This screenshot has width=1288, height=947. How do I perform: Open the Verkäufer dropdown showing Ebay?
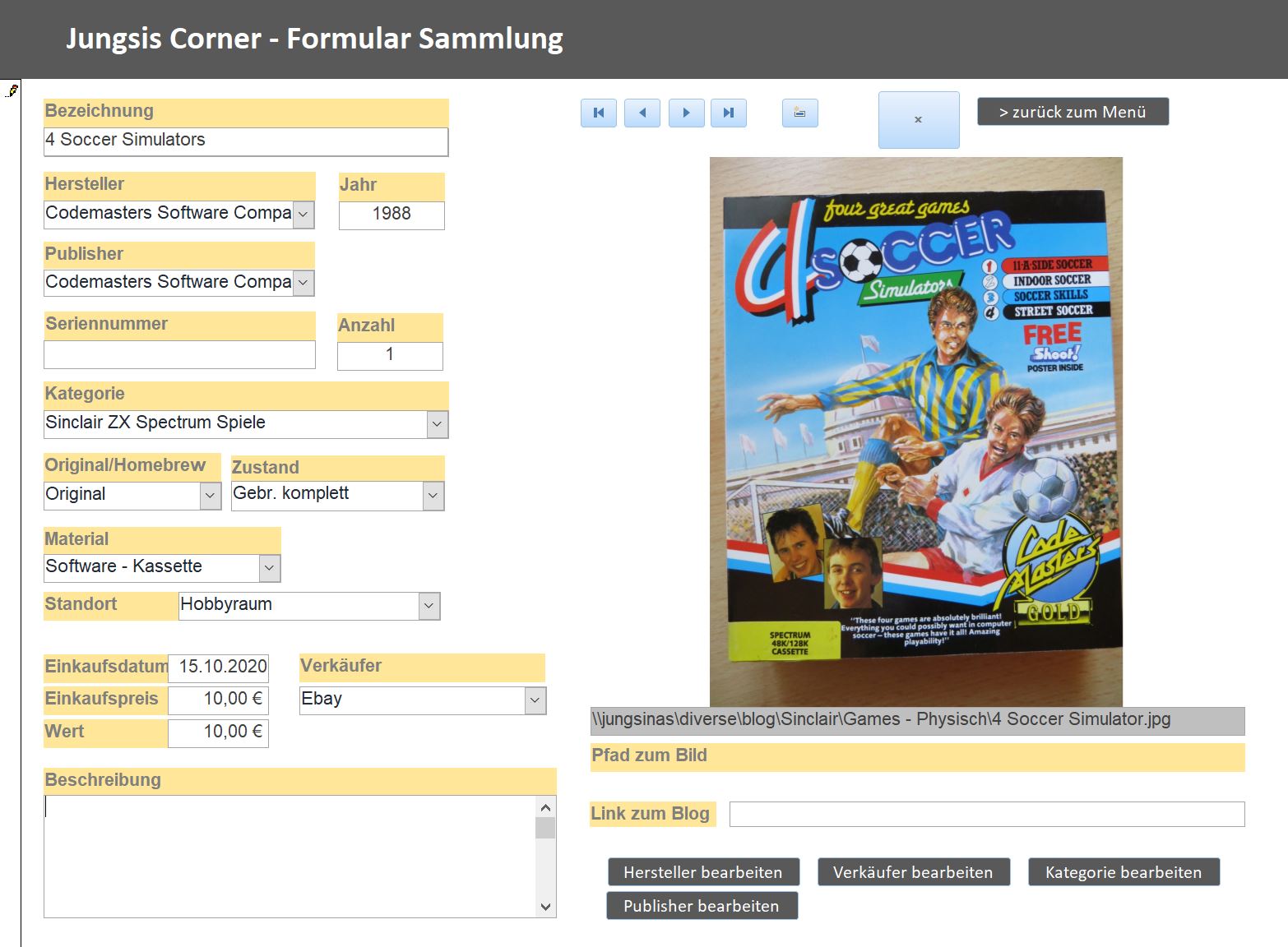pos(535,700)
